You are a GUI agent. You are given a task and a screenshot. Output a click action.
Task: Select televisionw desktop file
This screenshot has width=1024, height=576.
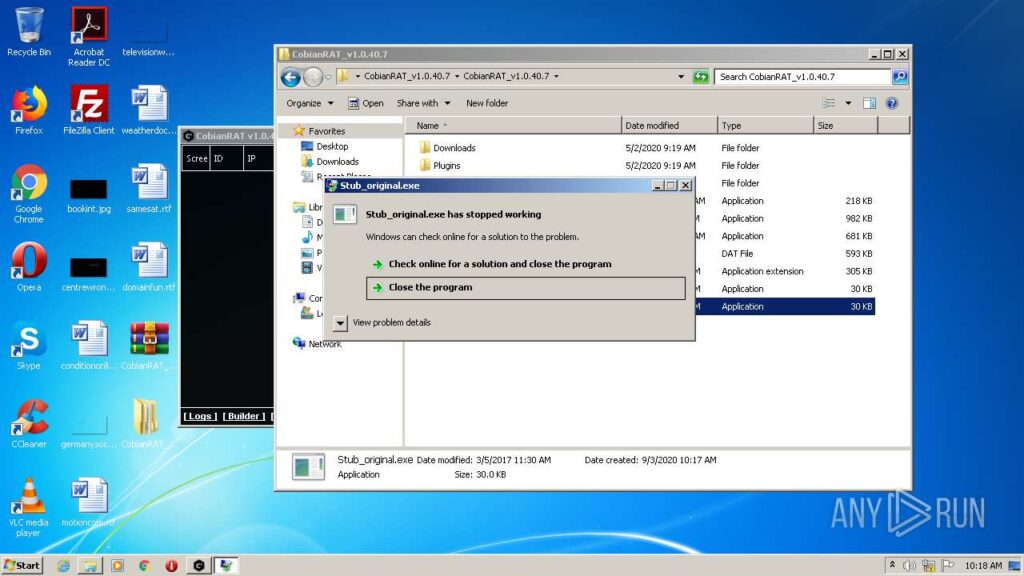pyautogui.click(x=149, y=37)
